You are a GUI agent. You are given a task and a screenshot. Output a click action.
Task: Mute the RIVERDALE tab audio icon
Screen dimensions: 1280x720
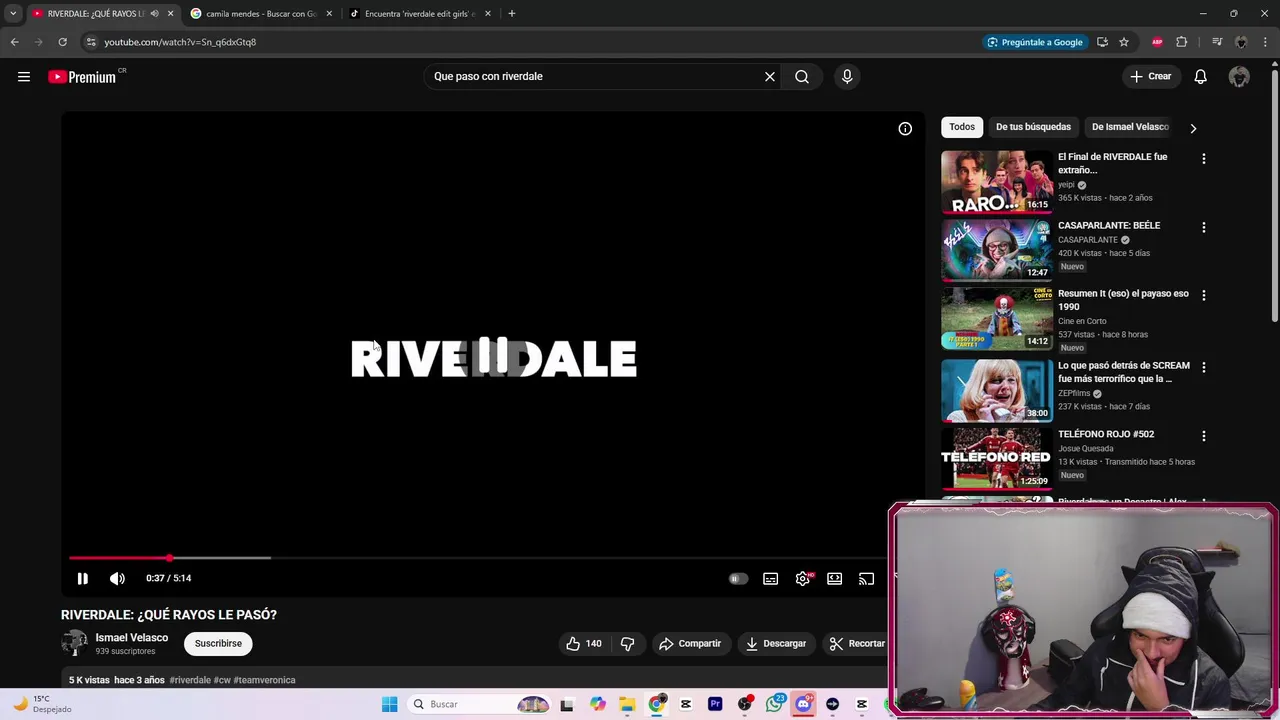pos(154,14)
